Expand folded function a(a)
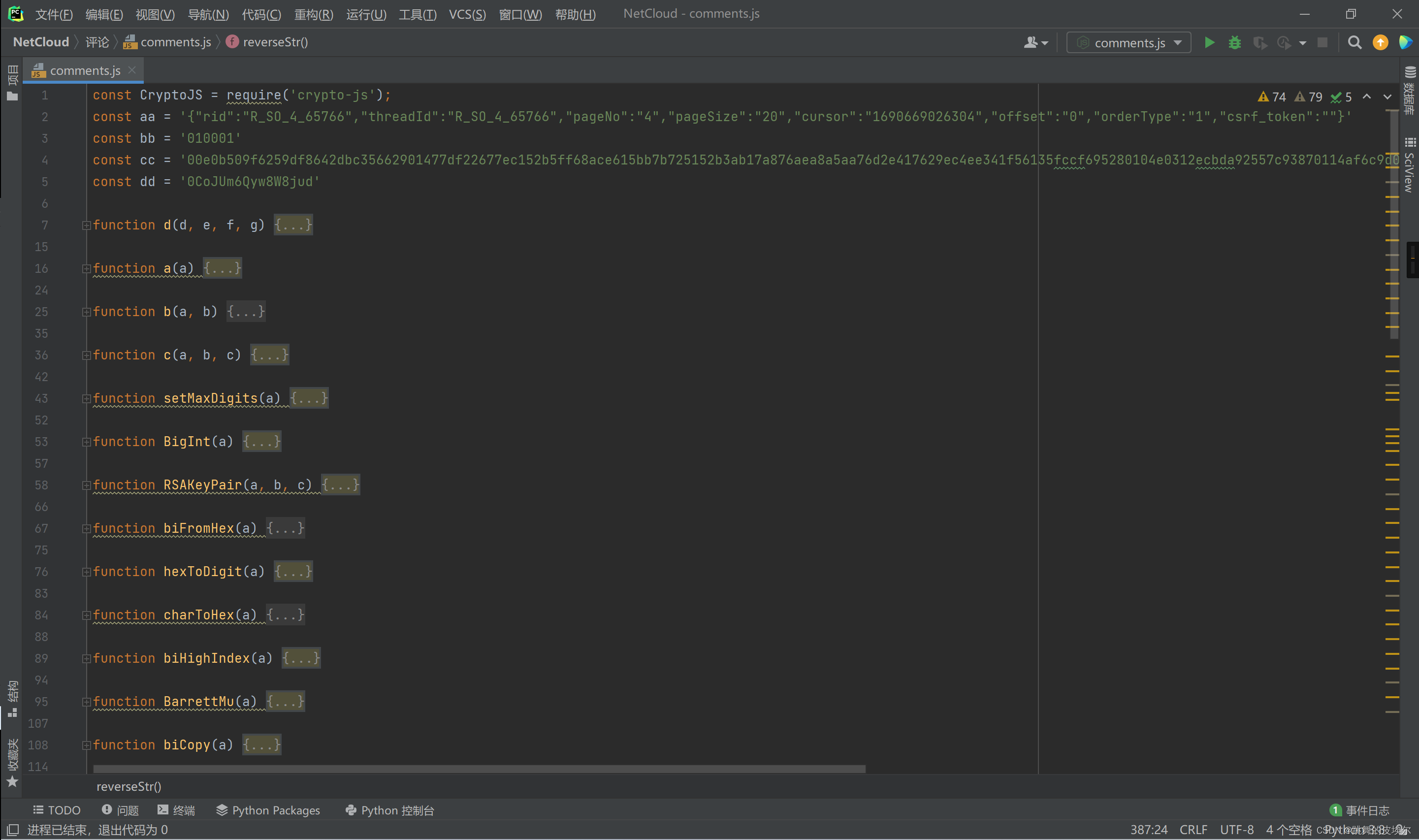 pos(87,269)
